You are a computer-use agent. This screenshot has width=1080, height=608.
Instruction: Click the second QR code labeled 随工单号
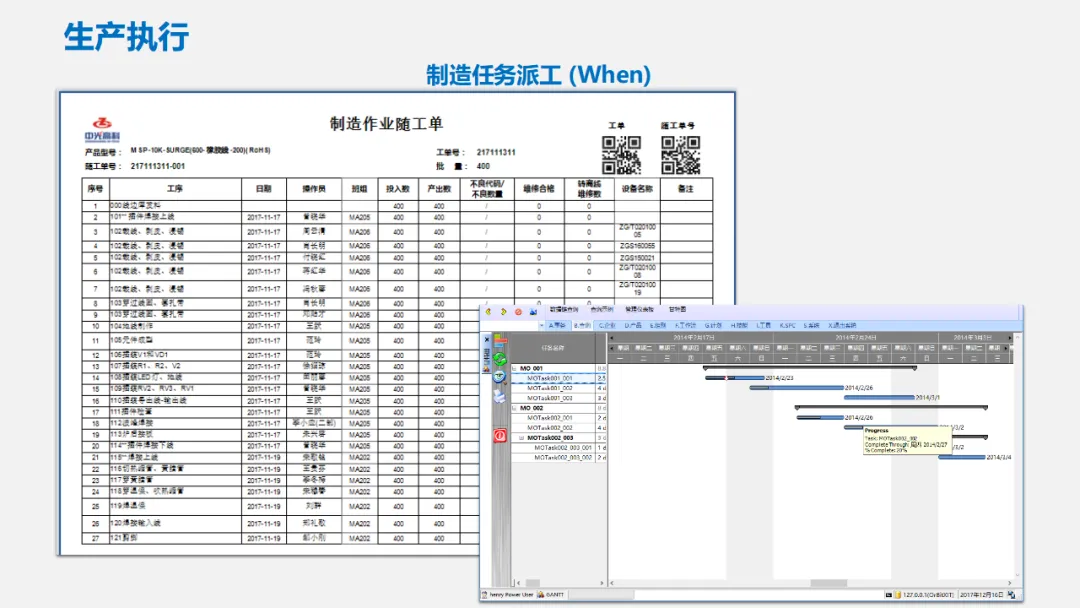point(681,155)
